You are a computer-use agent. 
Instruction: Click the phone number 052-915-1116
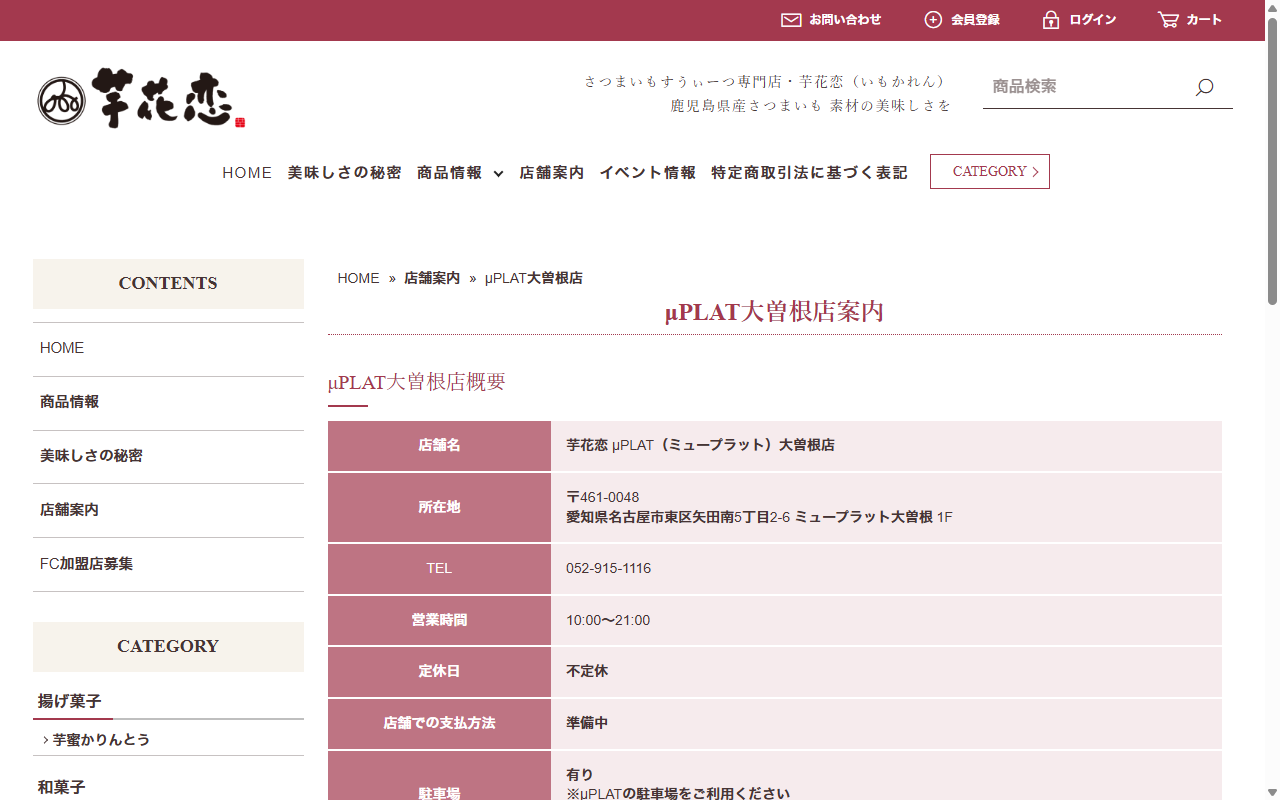[608, 568]
